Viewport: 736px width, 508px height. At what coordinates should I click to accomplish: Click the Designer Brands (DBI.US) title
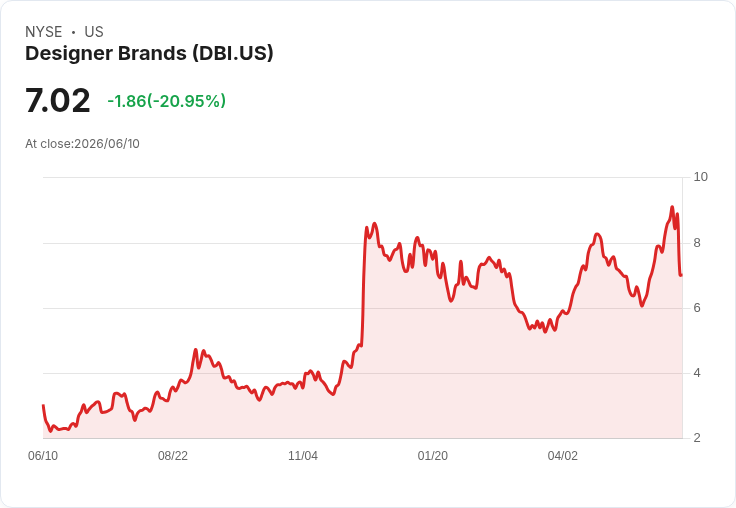pyautogui.click(x=149, y=54)
